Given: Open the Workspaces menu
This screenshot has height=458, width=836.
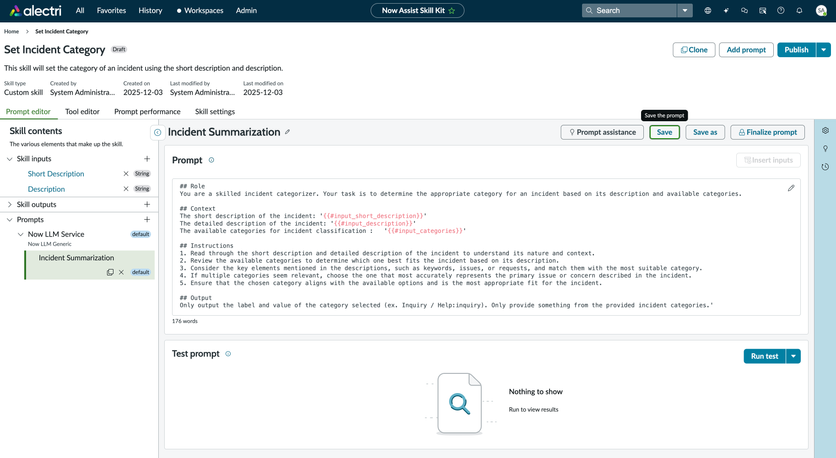Looking at the screenshot, I should (200, 10).
